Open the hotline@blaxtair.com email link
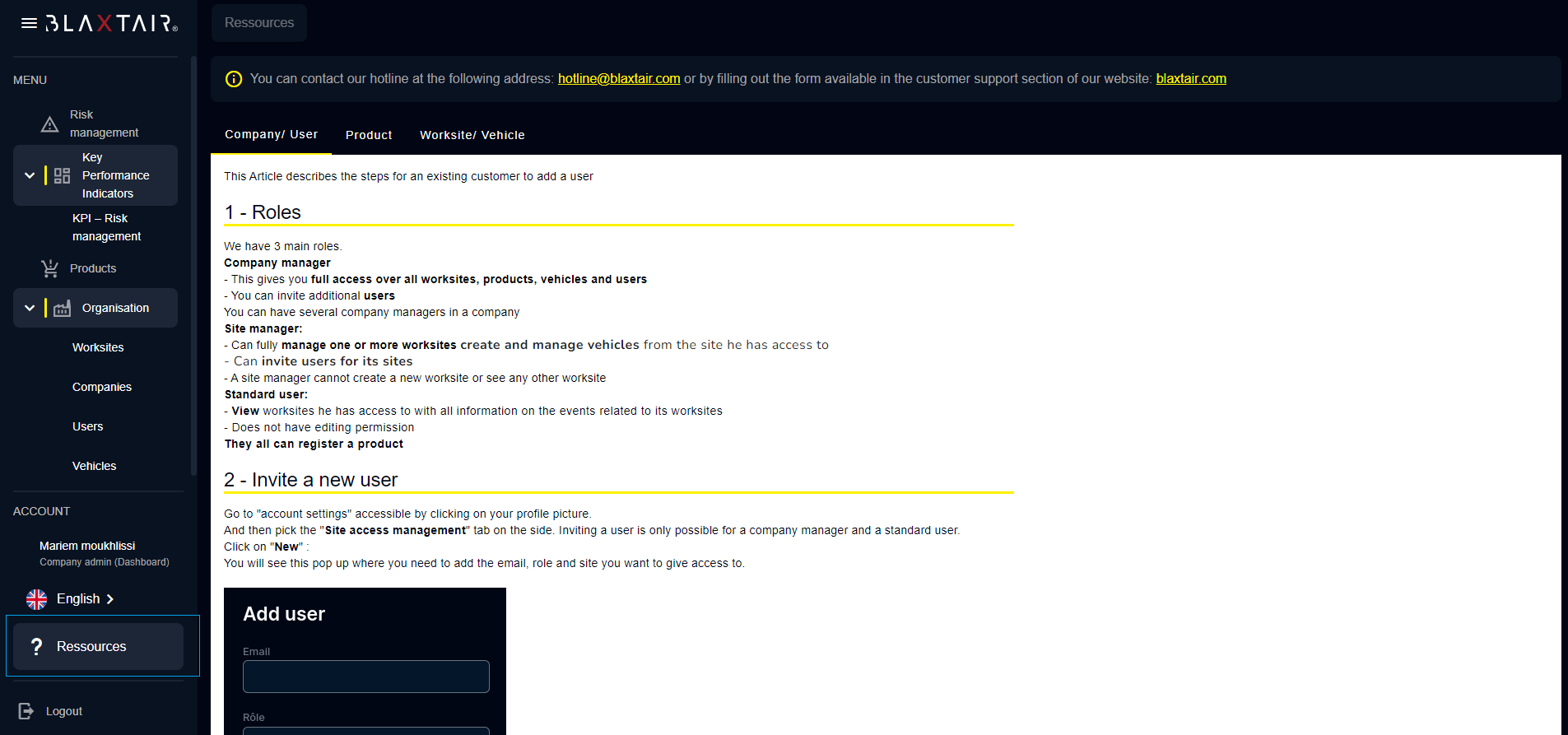Image resolution: width=1568 pixels, height=735 pixels. pos(618,79)
